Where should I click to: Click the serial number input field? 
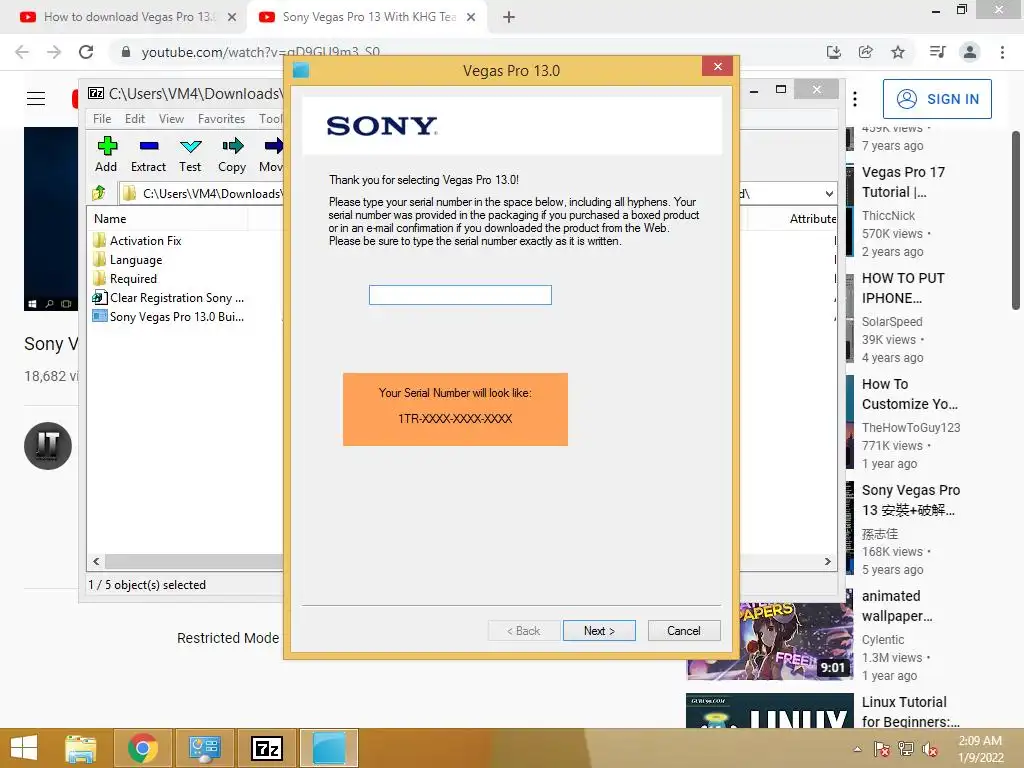460,295
